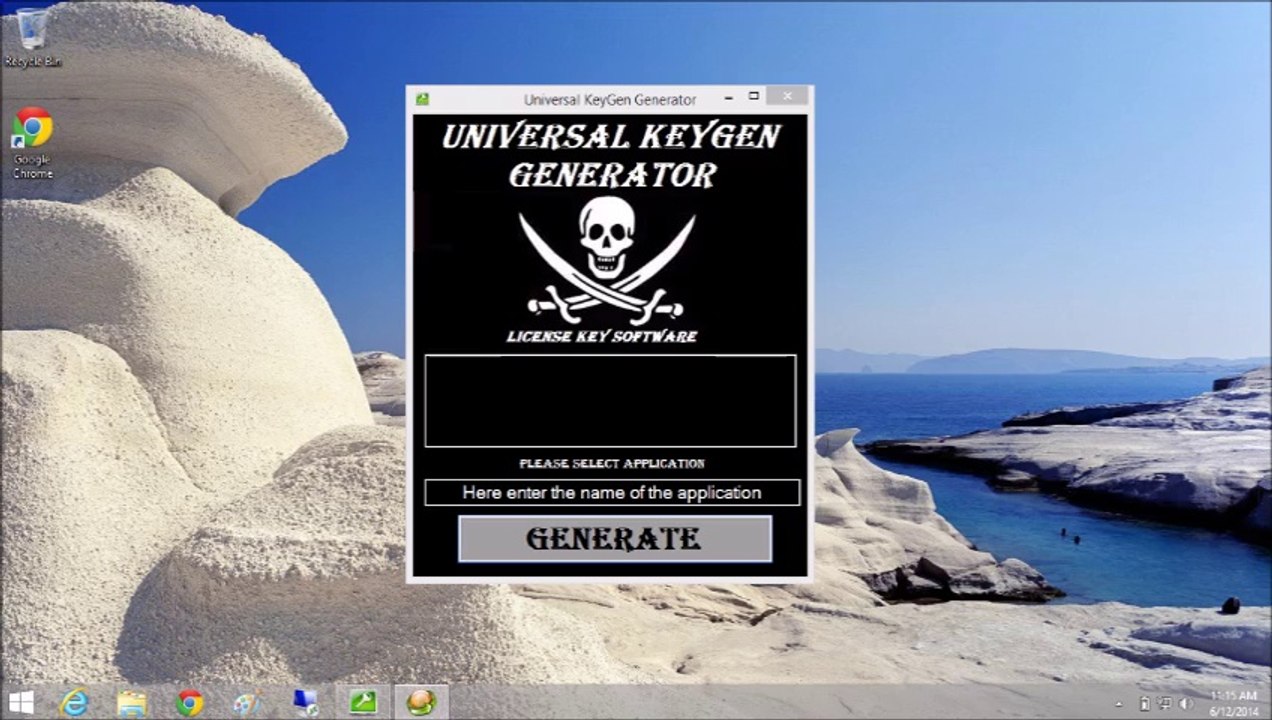Screen dimensions: 1272x720
Task: Open the blue monitor taskbar icon
Action: tap(305, 703)
